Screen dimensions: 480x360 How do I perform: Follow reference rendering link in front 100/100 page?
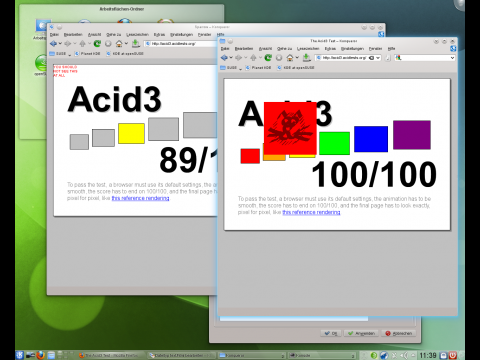[311, 212]
